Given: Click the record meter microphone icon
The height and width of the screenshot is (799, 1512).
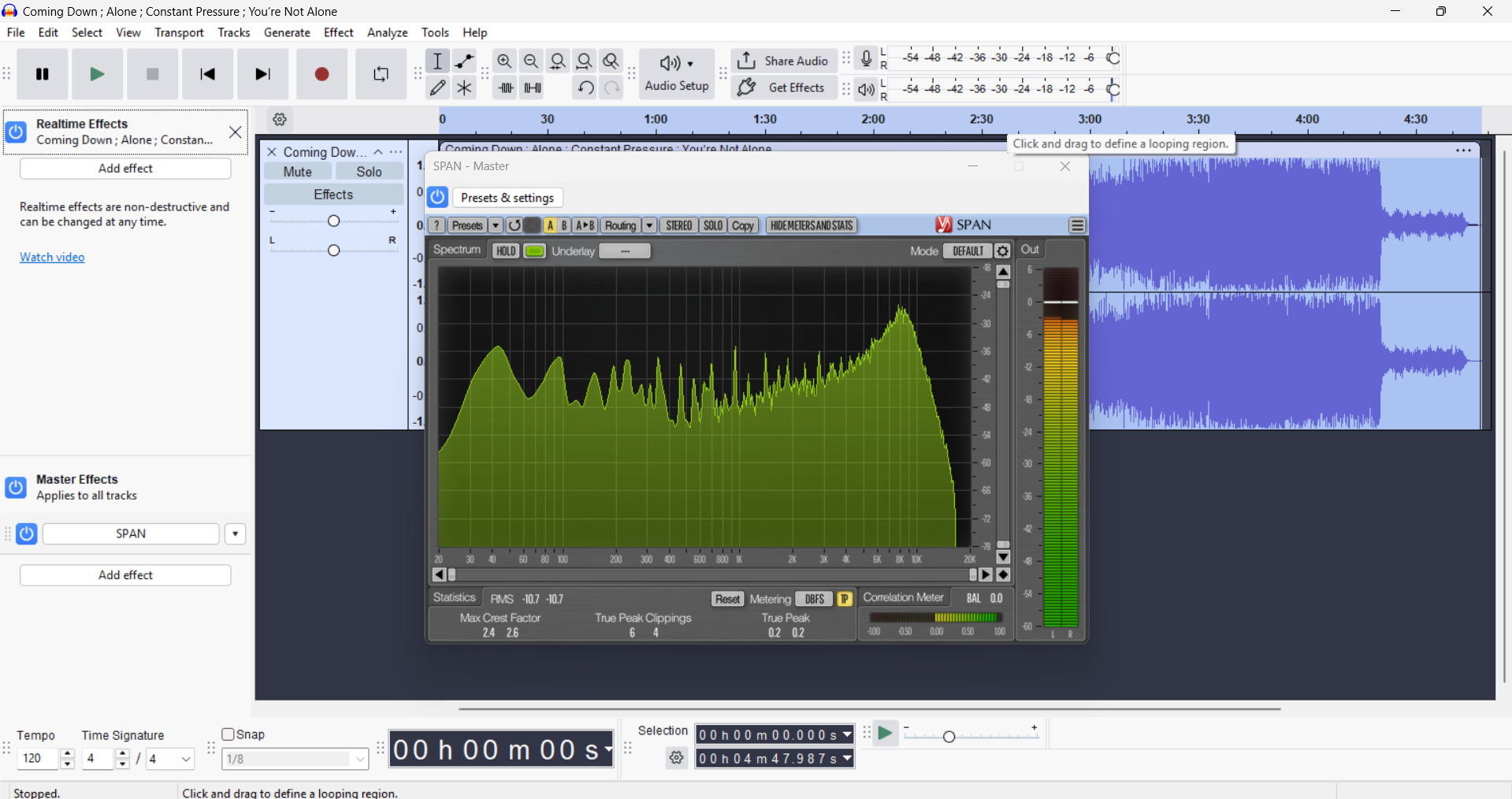Looking at the screenshot, I should [866, 58].
